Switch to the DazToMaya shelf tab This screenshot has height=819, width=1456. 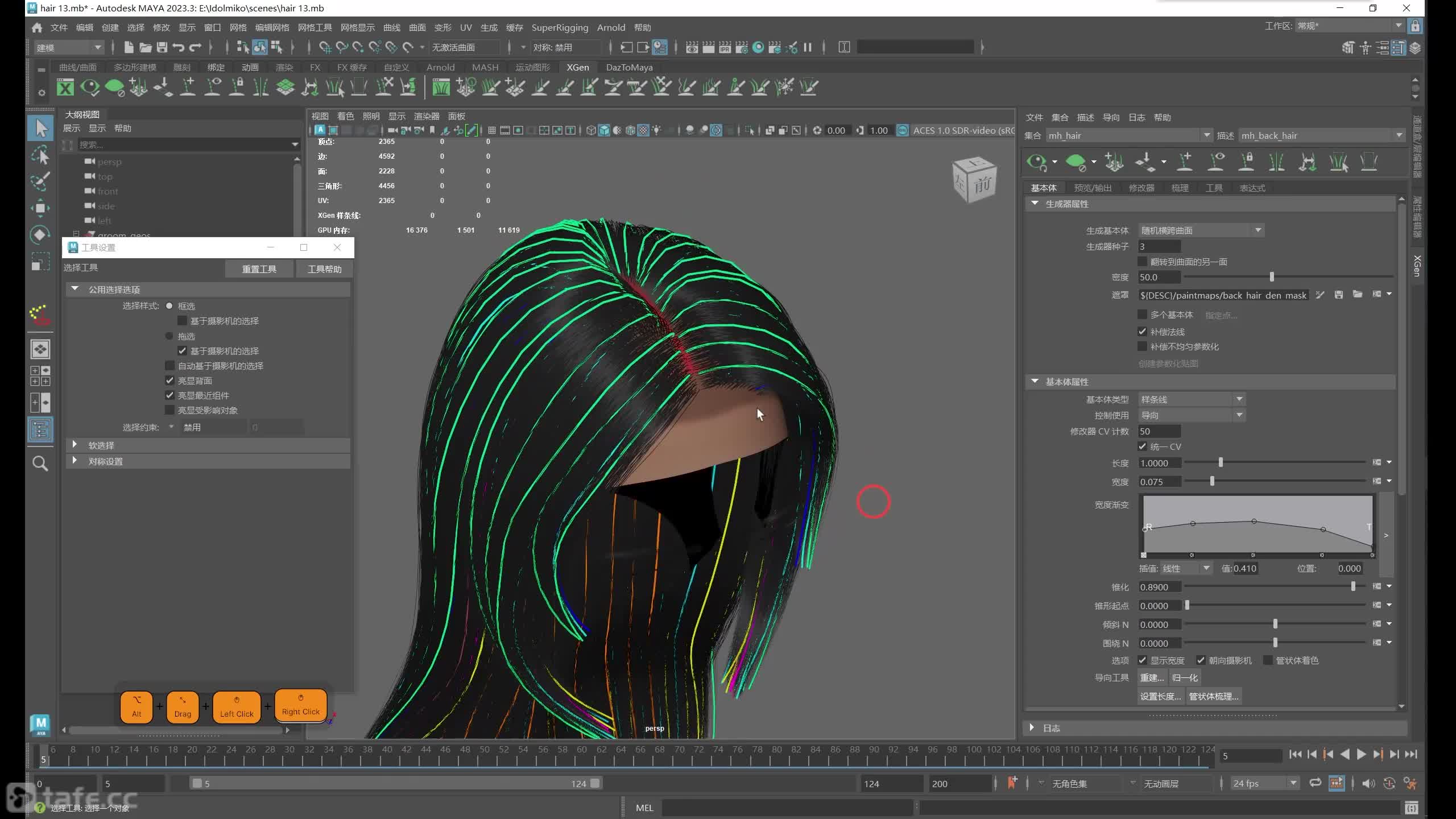click(629, 67)
